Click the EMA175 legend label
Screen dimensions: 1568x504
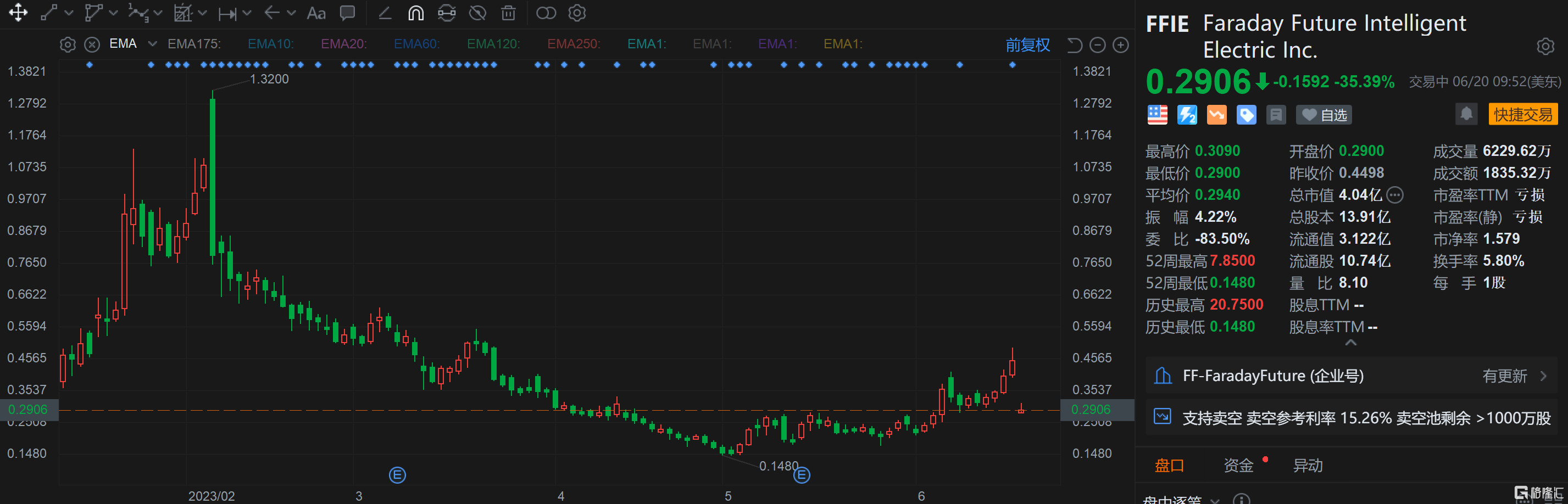click(194, 44)
